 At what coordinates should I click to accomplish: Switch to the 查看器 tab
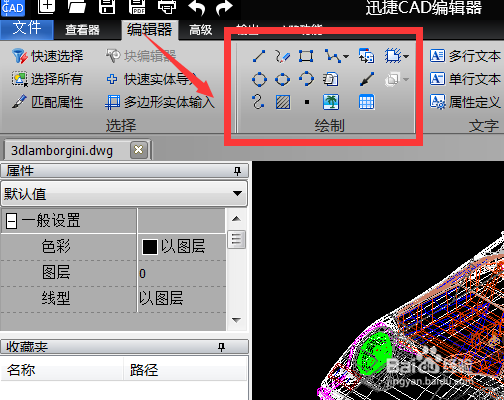82,30
